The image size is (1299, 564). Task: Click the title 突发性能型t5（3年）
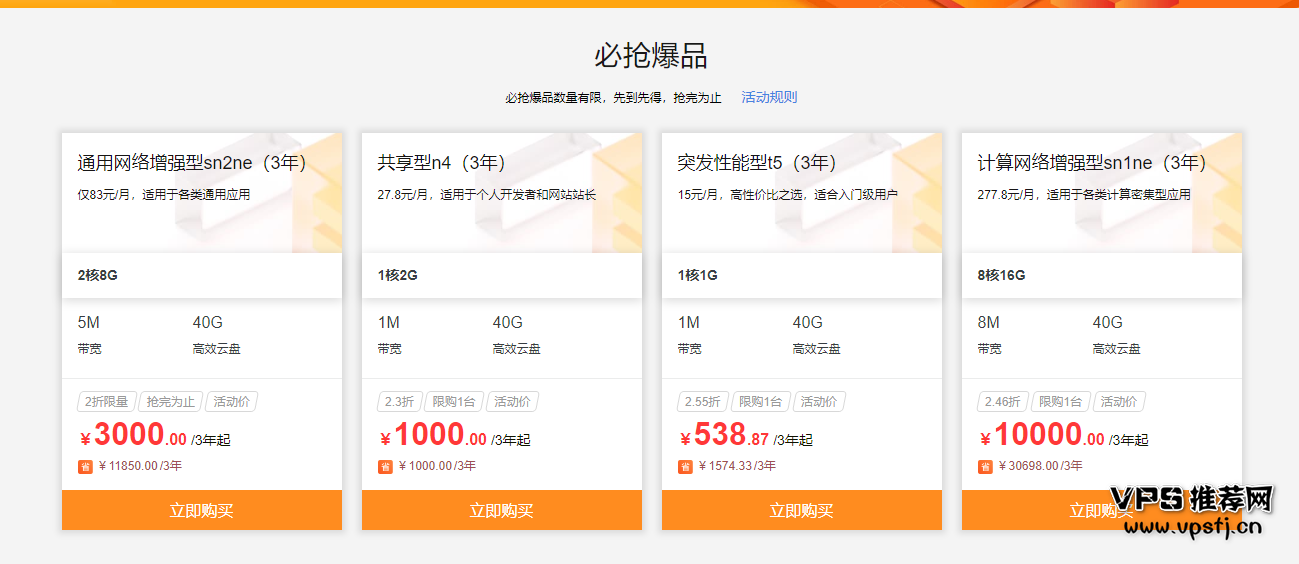[x=757, y=163]
